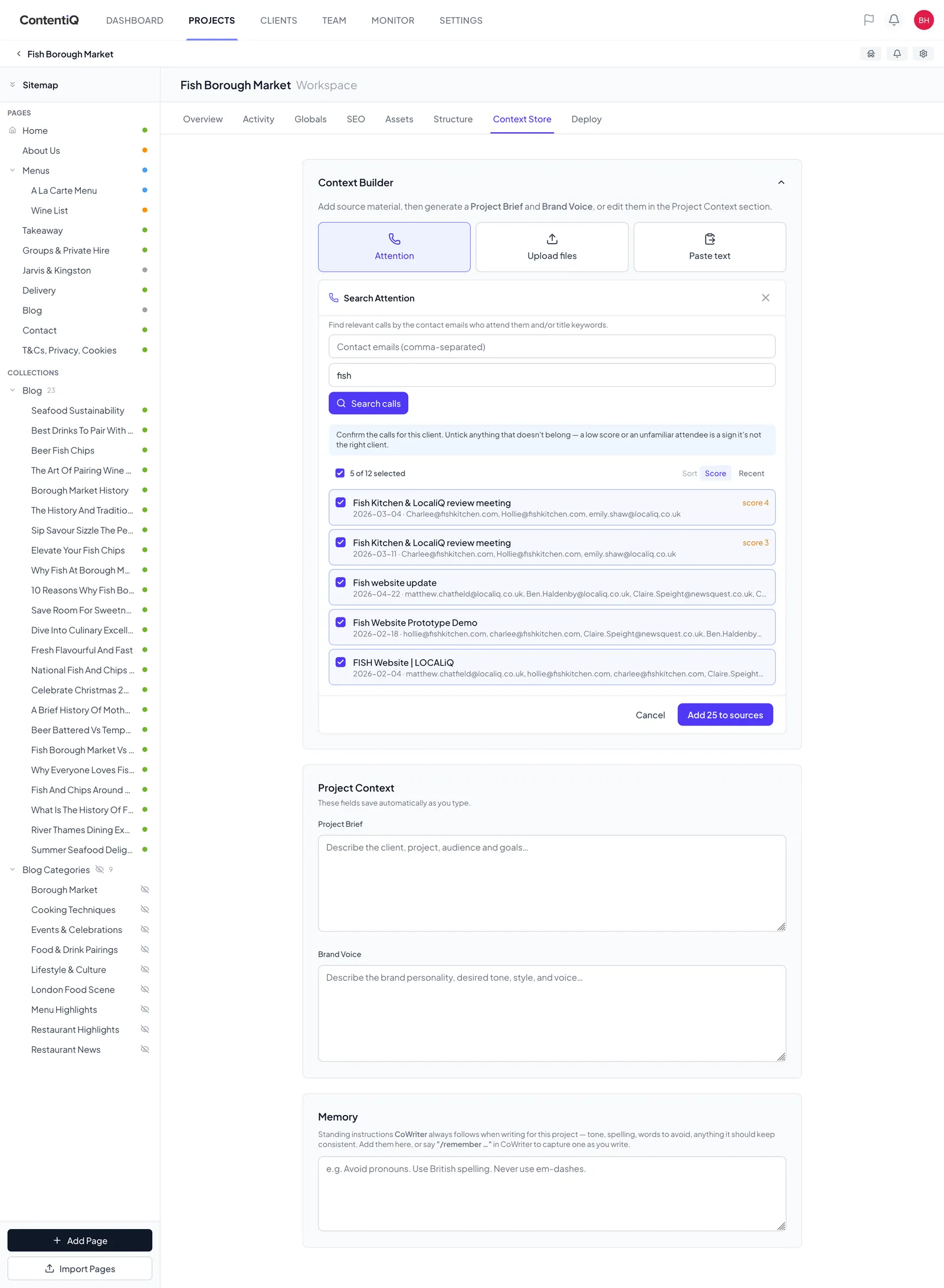Uncheck the 2026-03-11 Fish Kitchen review meeting

click(x=340, y=543)
